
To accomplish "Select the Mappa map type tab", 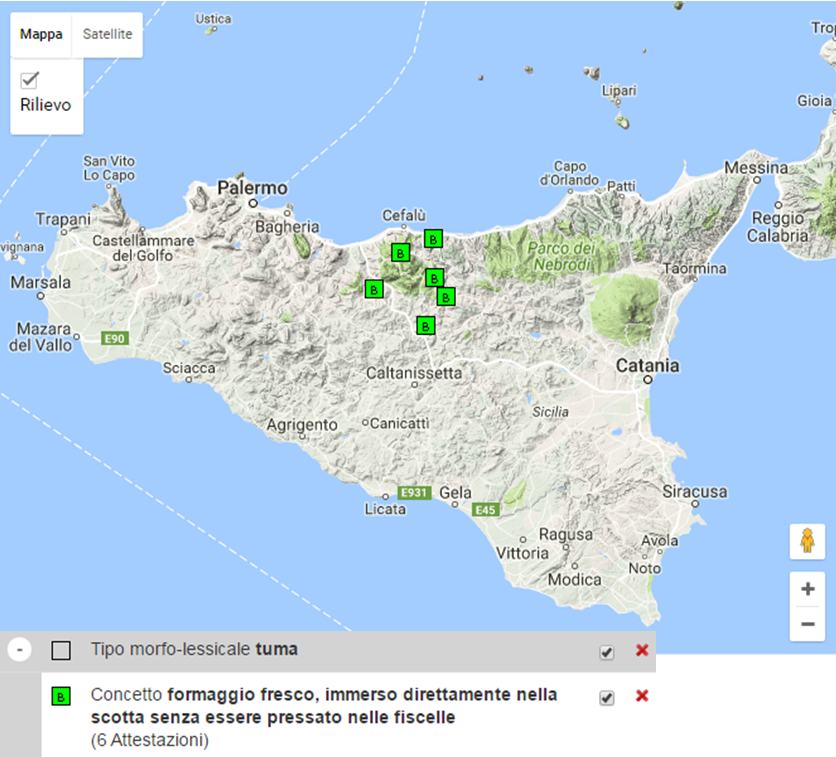I will point(41,34).
